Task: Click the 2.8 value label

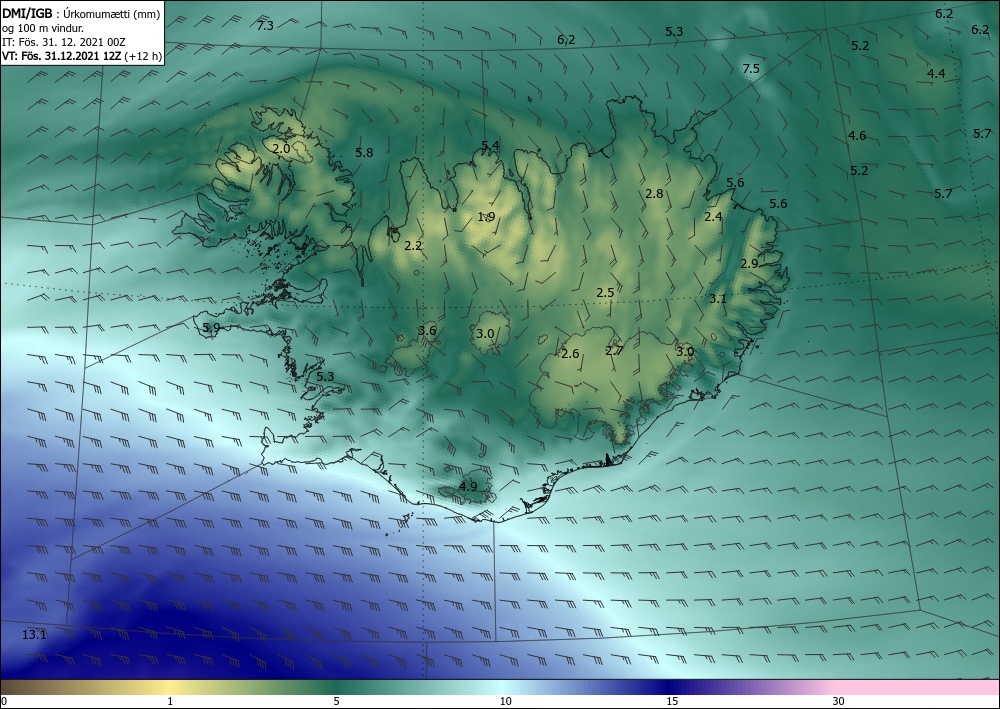Action: [654, 194]
